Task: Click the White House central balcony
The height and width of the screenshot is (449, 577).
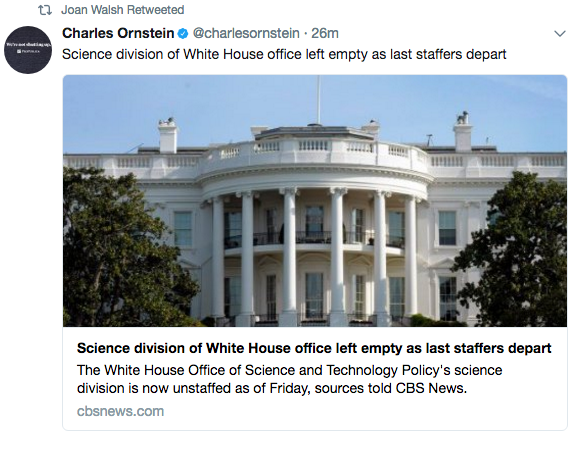Action: tap(315, 238)
